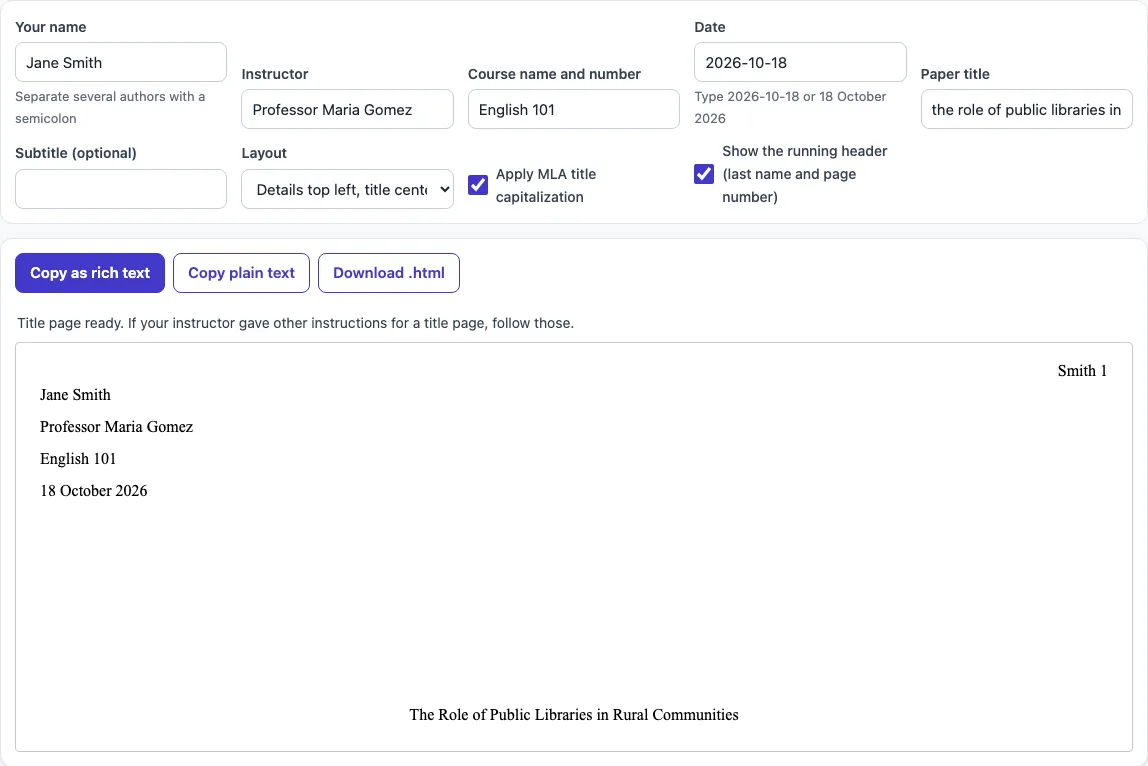Click the 'Your name' label
The height and width of the screenshot is (766, 1148).
pyautogui.click(x=51, y=27)
